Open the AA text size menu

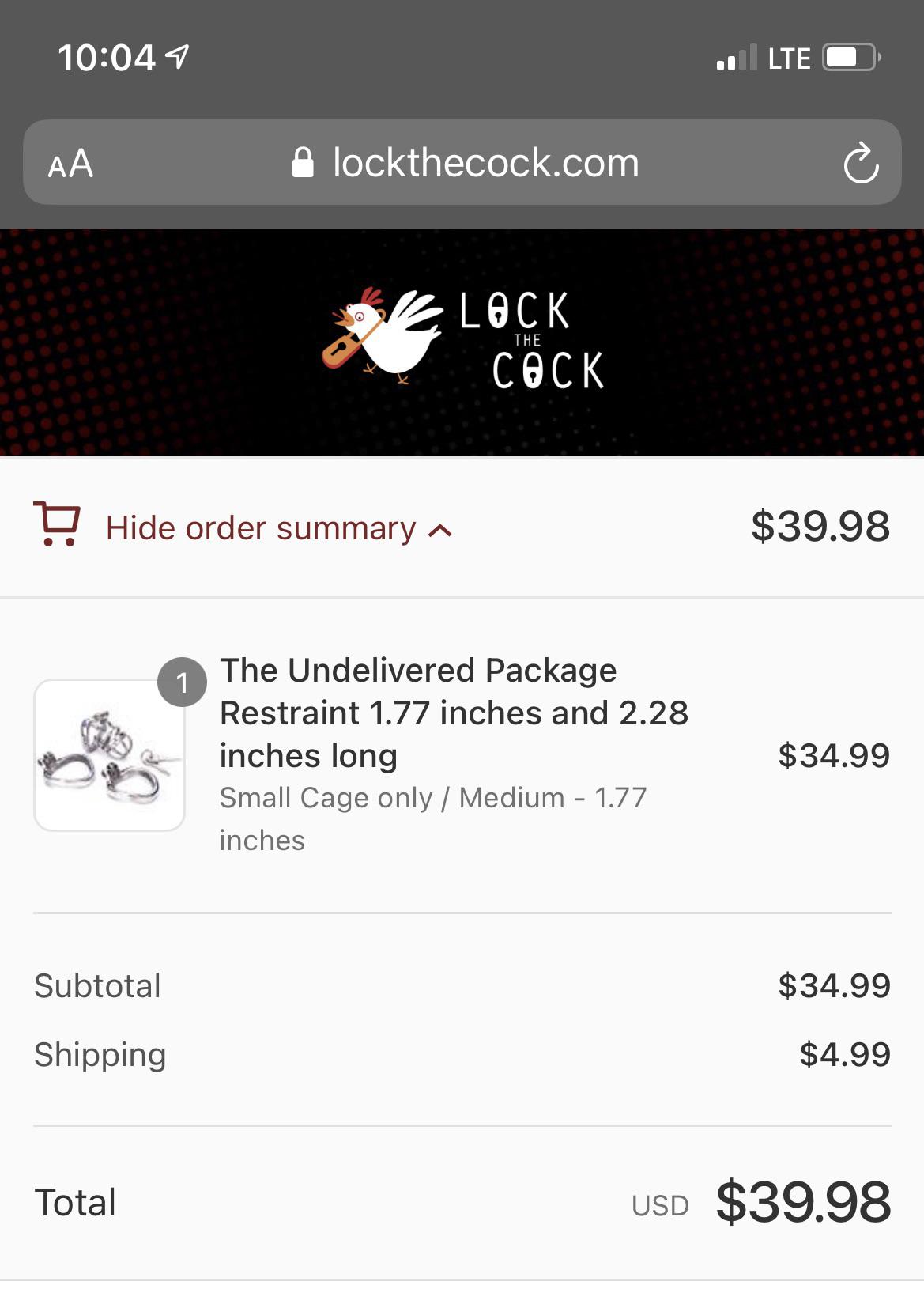coord(70,164)
